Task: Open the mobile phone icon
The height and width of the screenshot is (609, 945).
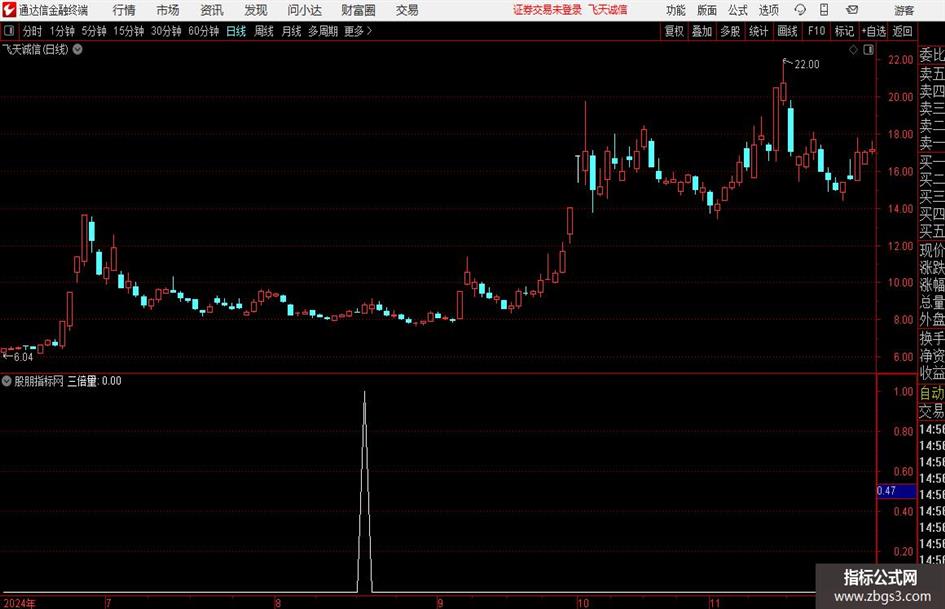Action: [x=824, y=10]
